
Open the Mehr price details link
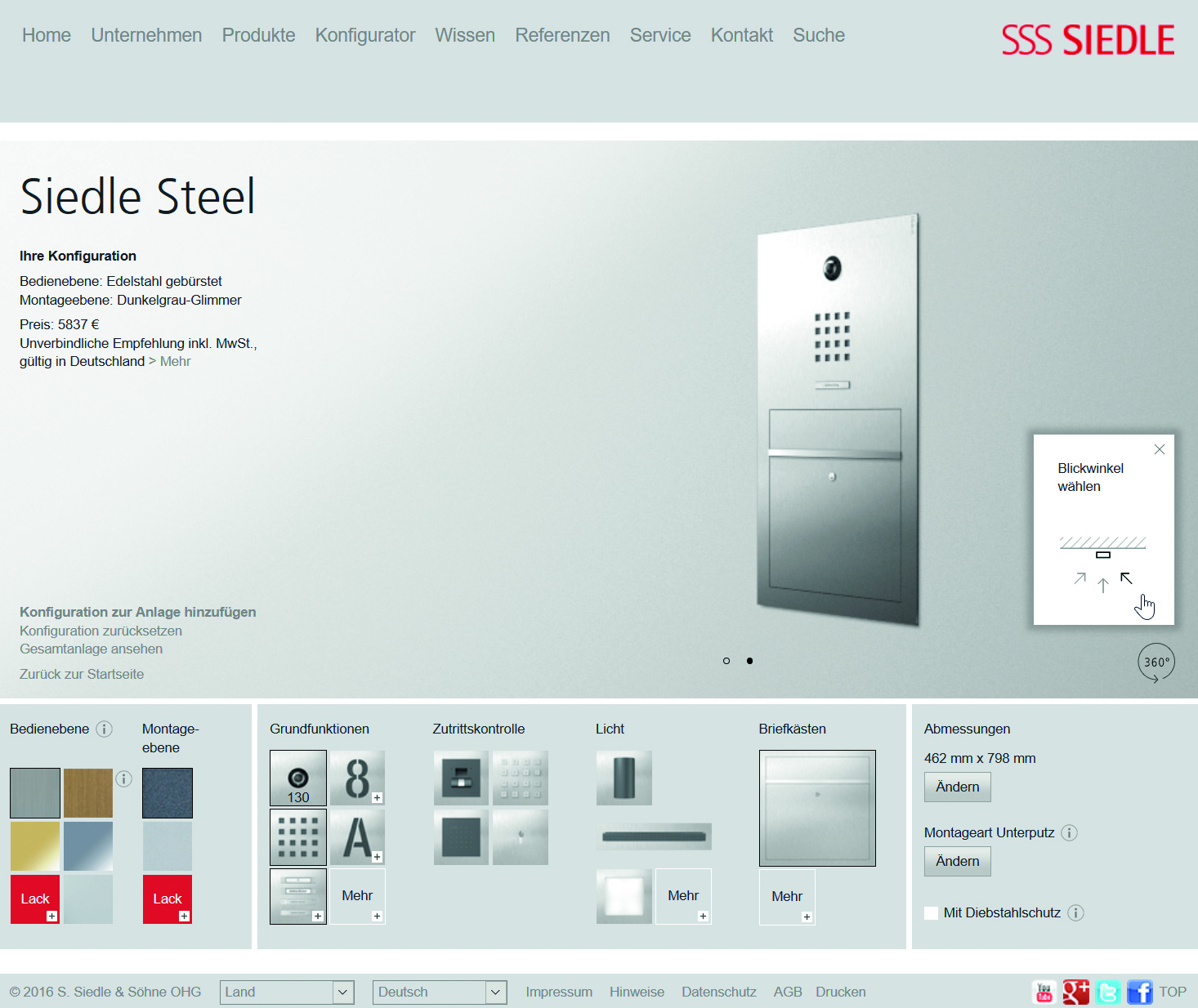[176, 361]
